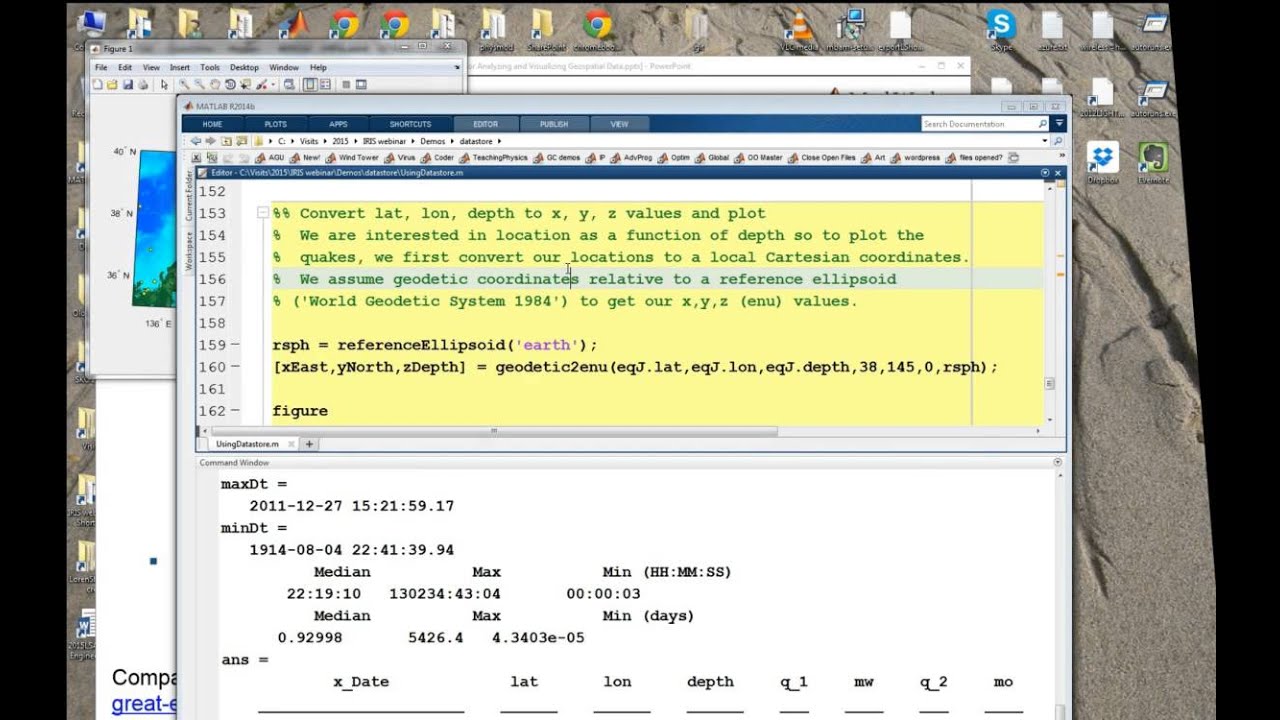Image resolution: width=1280 pixels, height=720 pixels.
Task: Click the Link Plot icon
Action: point(289,85)
